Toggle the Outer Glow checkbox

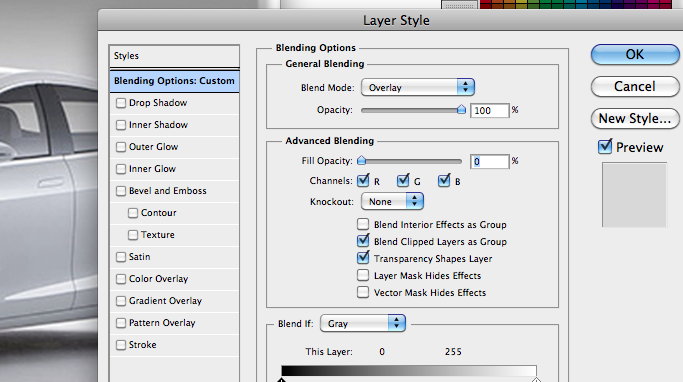(121, 147)
